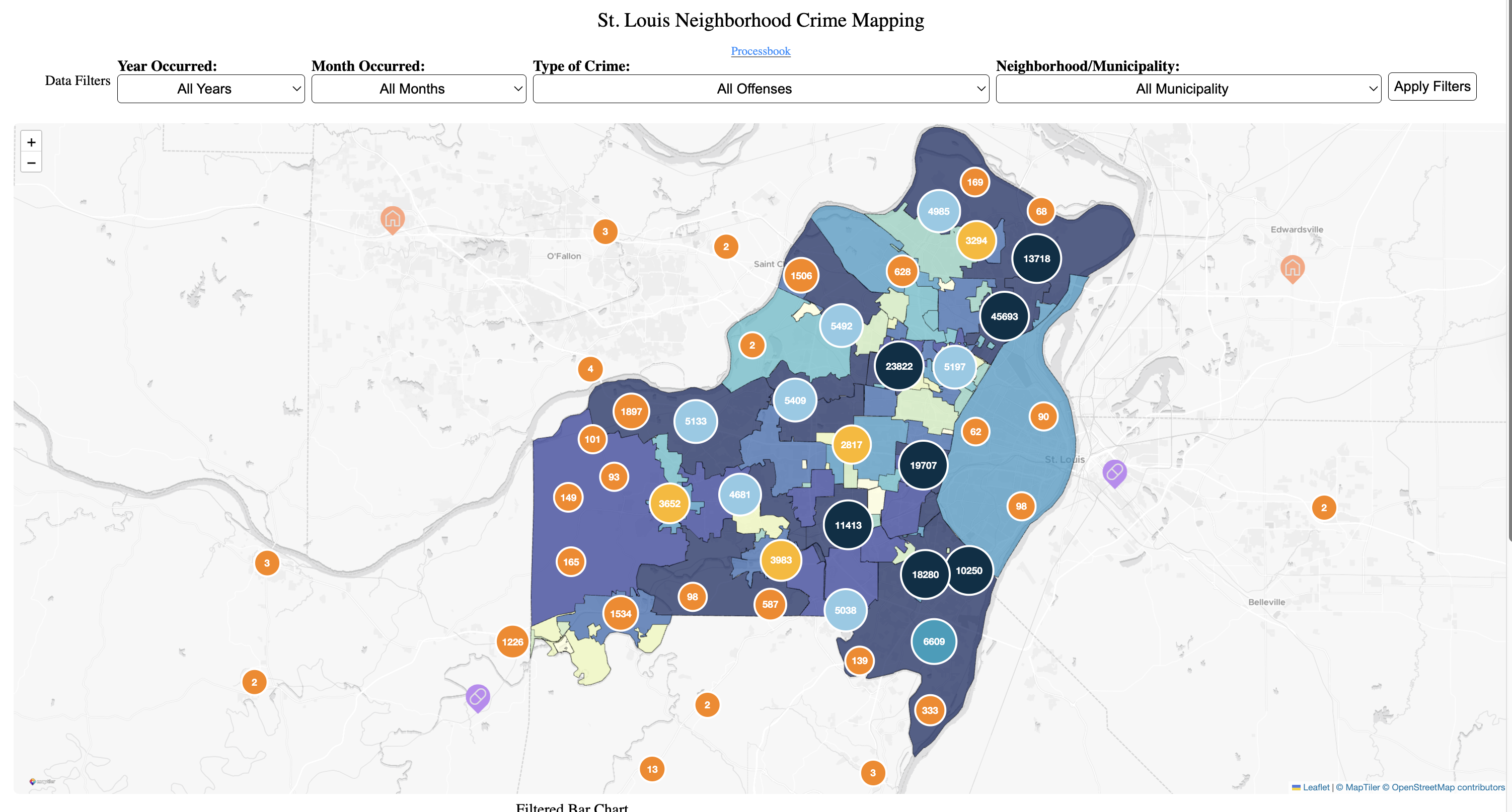This screenshot has width=1512, height=812.
Task: Click the orange 1226 cluster marker
Action: pyautogui.click(x=512, y=642)
